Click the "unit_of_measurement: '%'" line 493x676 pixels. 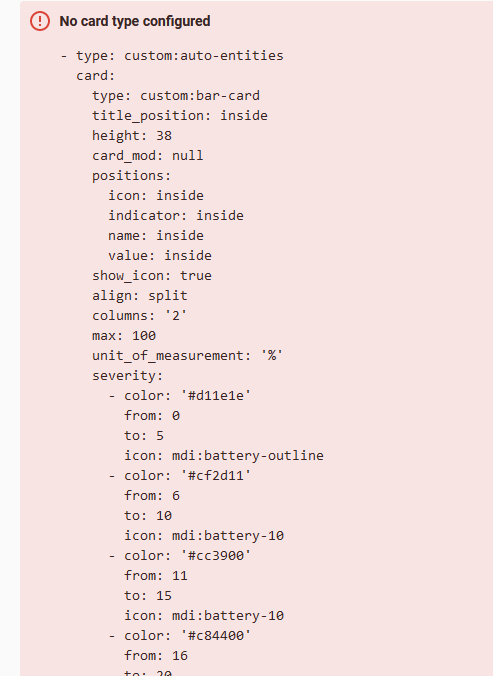tap(187, 356)
